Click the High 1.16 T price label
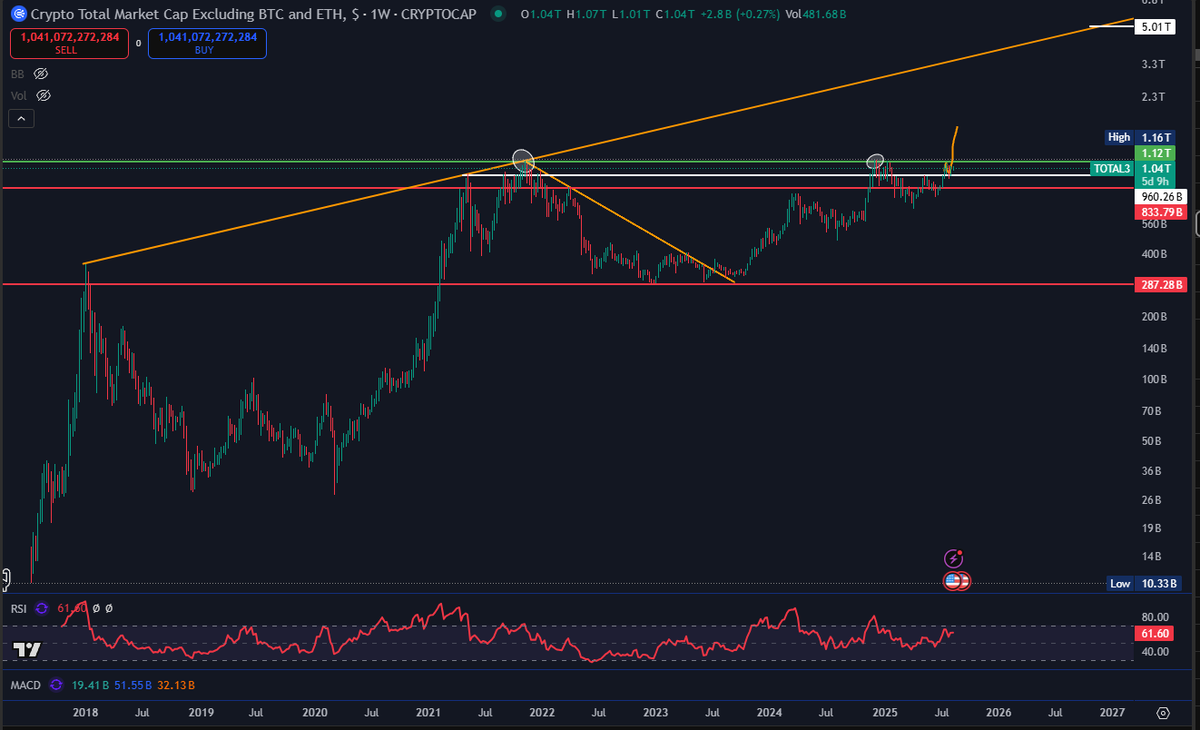This screenshot has height=730, width=1200. (x=1139, y=137)
